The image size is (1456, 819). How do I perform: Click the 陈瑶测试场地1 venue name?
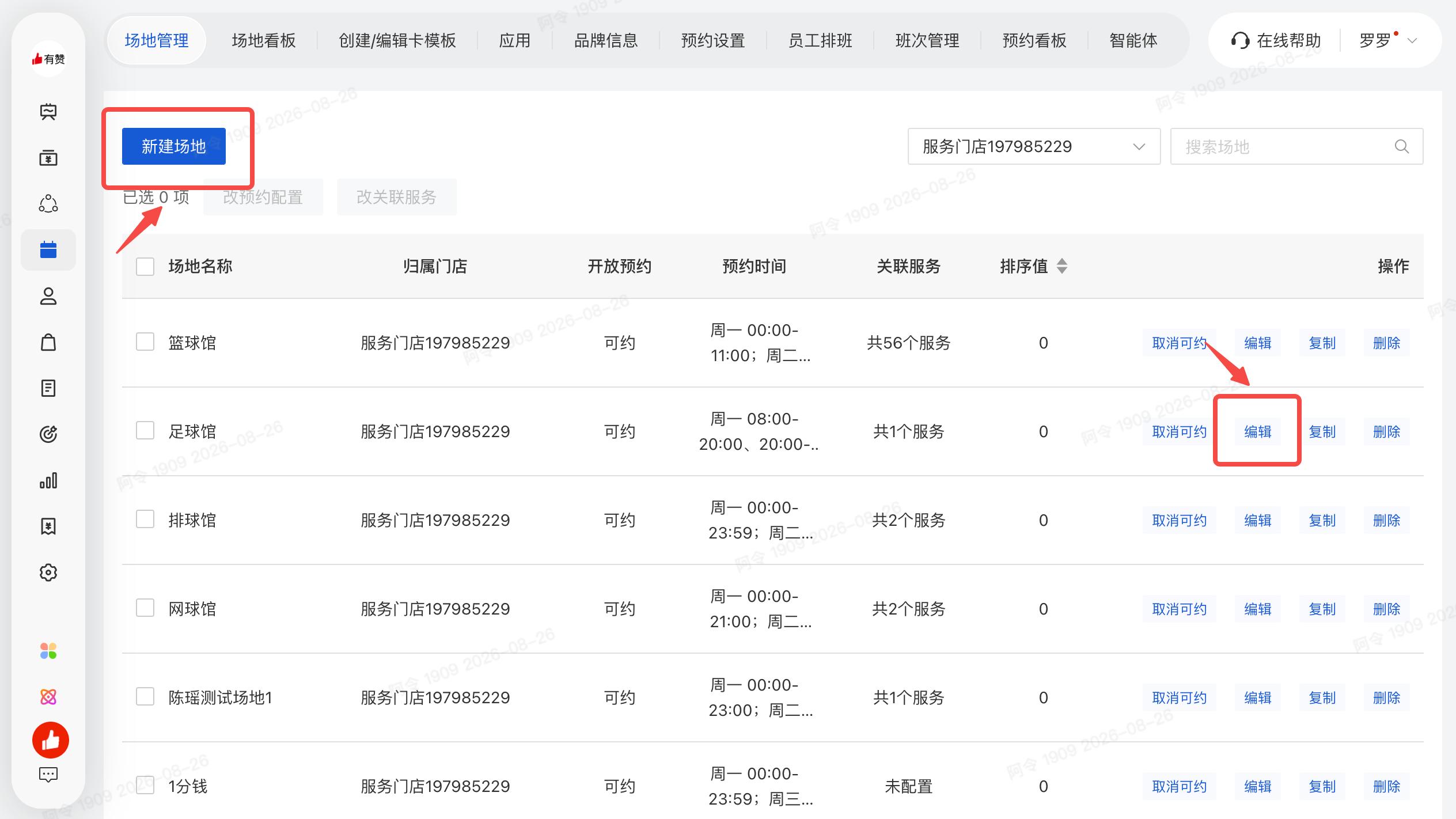coord(220,697)
